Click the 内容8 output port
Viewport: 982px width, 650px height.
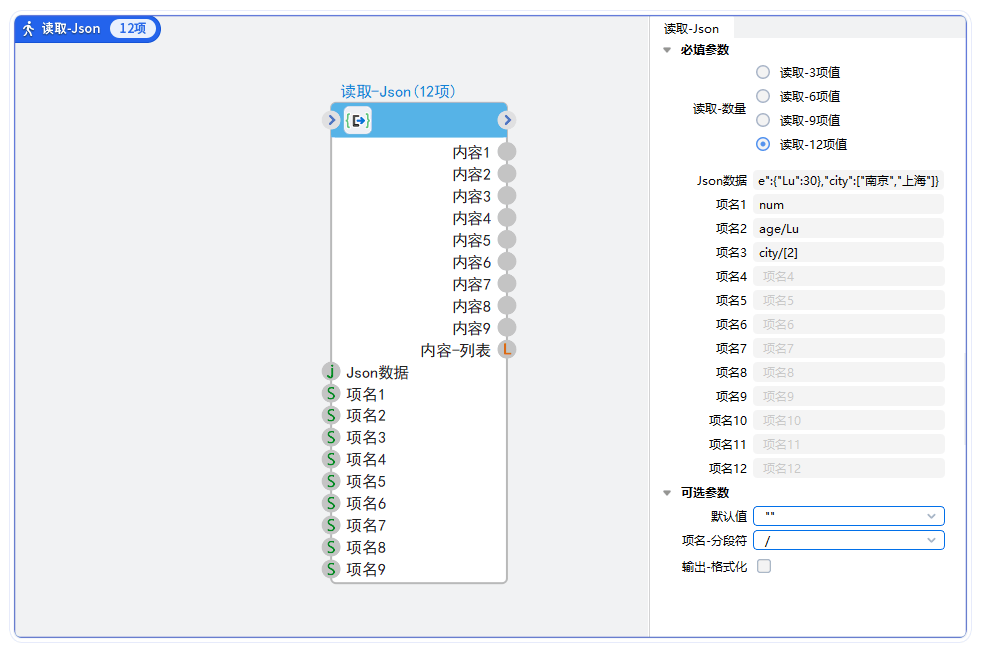(x=507, y=306)
